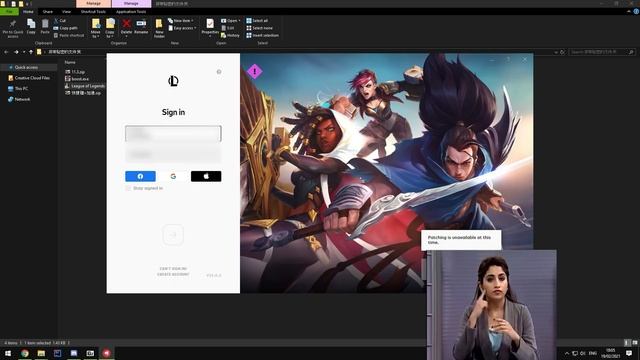Click the up-one-level arrow
Screen dimensions: 640x360
(x=31, y=52)
